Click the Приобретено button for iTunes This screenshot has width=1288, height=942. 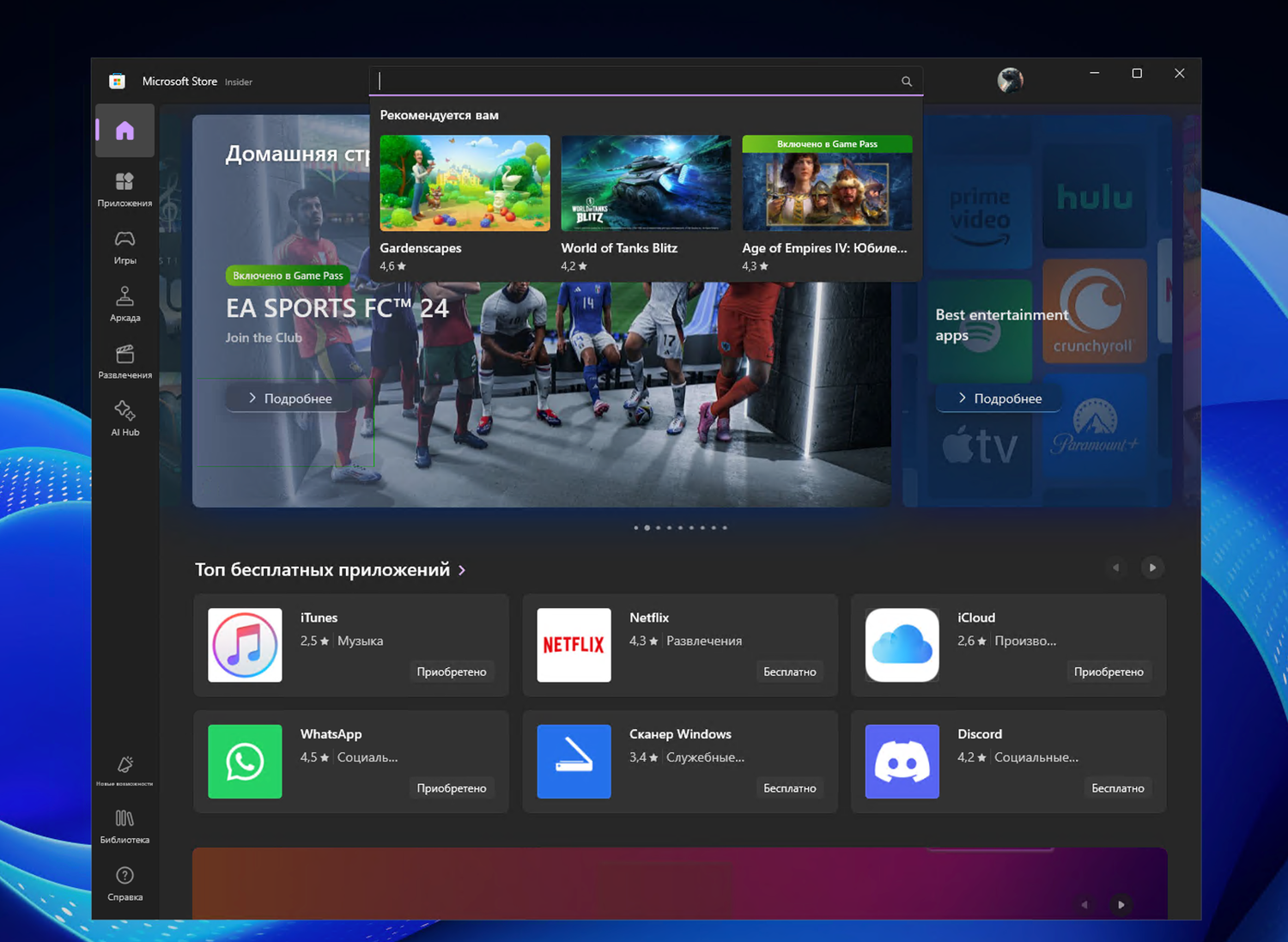[452, 672]
